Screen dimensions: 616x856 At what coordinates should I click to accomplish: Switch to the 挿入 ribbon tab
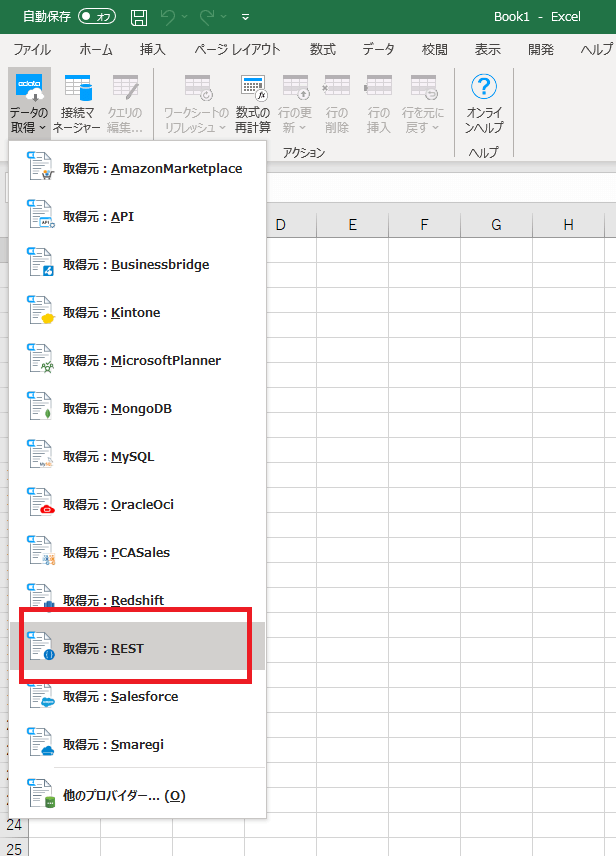pyautogui.click(x=152, y=50)
